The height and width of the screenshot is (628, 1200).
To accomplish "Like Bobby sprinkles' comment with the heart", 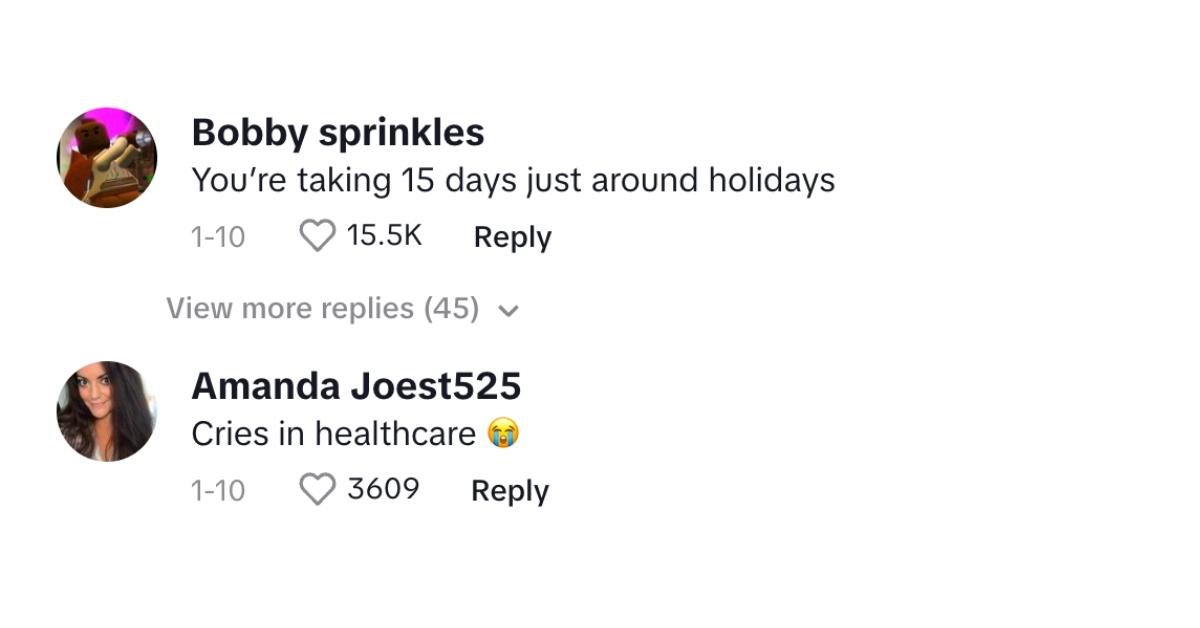I will pyautogui.click(x=318, y=237).
